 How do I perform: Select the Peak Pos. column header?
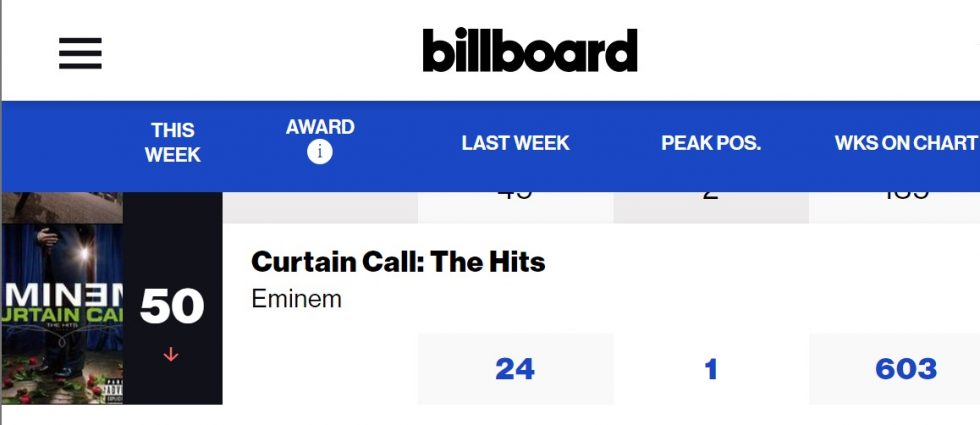tap(711, 143)
